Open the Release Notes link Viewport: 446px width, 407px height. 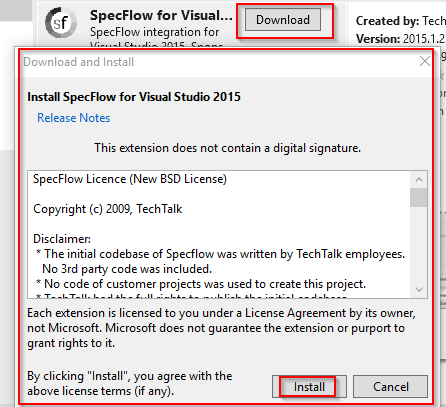click(x=73, y=118)
